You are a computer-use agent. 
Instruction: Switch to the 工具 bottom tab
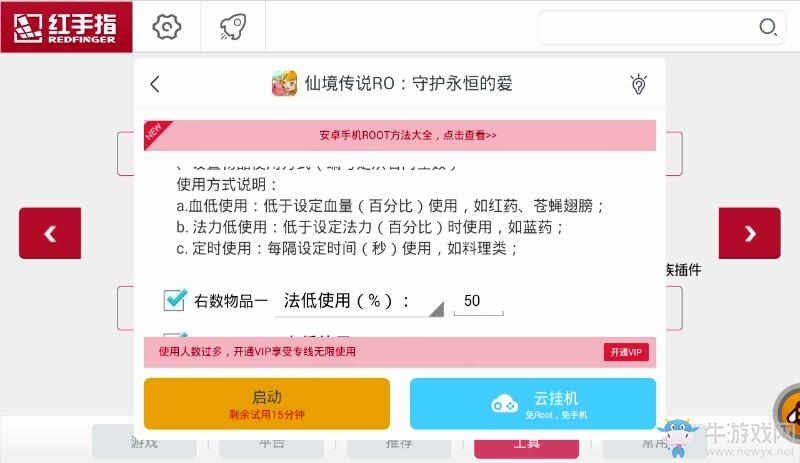(527, 444)
